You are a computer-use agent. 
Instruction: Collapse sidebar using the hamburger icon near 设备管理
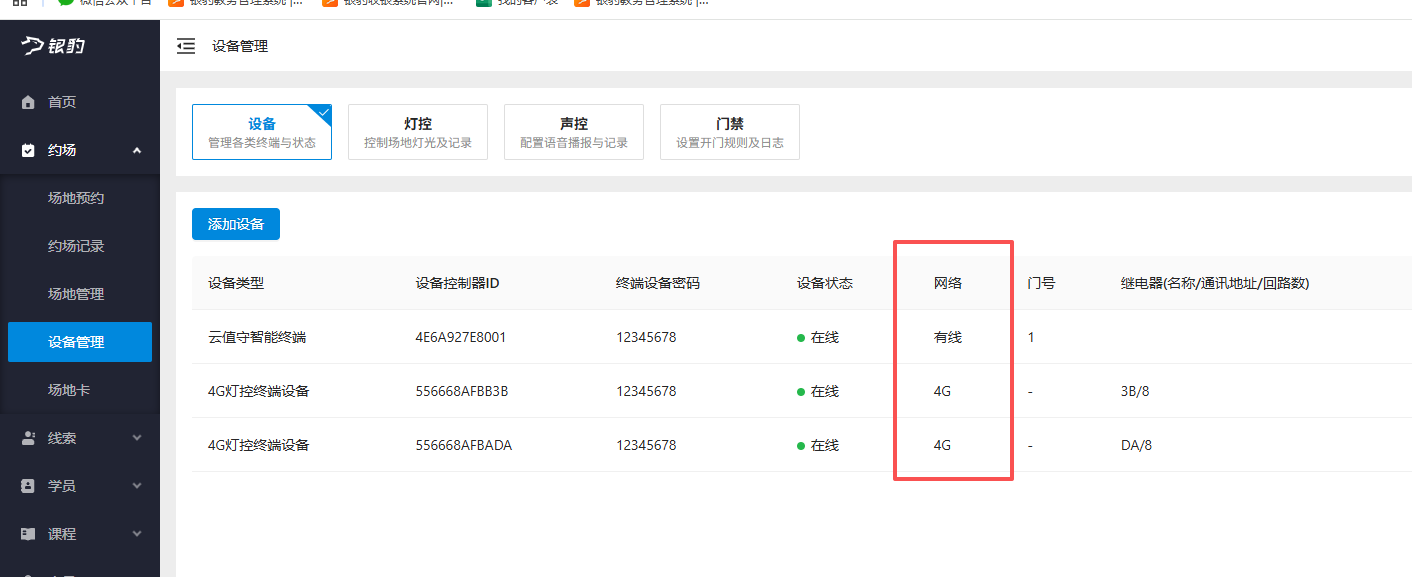(x=186, y=45)
